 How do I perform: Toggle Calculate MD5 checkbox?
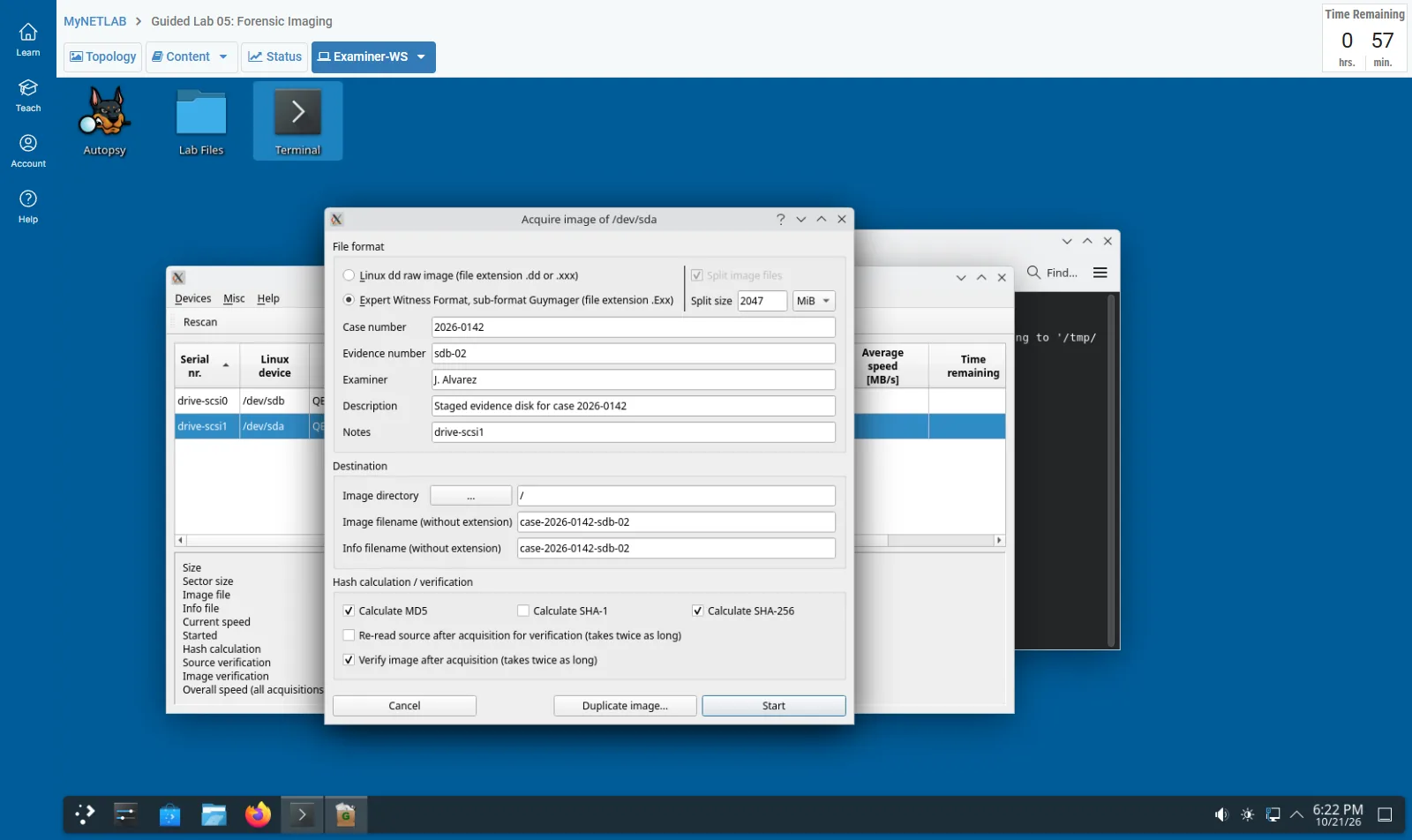pyautogui.click(x=349, y=611)
